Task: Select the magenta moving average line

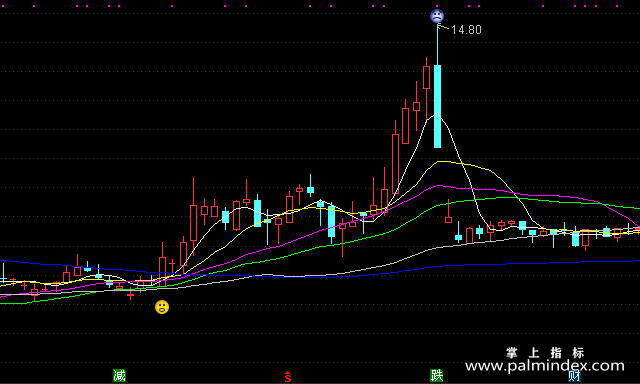Action: [x=531, y=194]
